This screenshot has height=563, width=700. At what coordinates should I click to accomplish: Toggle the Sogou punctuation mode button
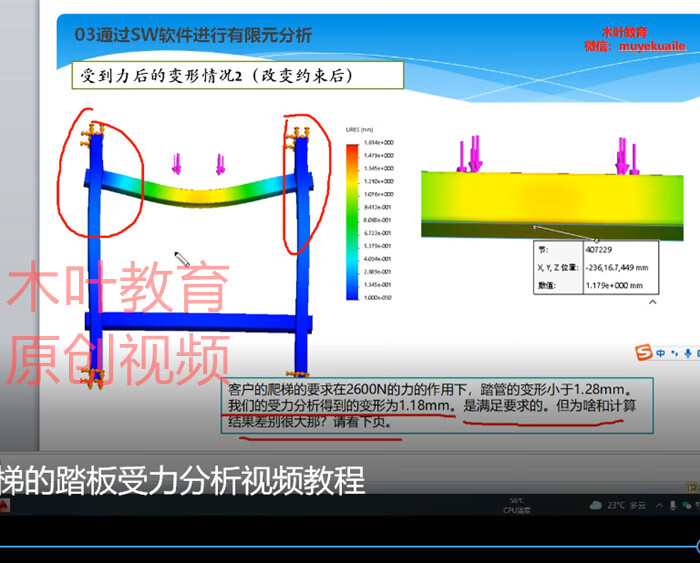(675, 353)
